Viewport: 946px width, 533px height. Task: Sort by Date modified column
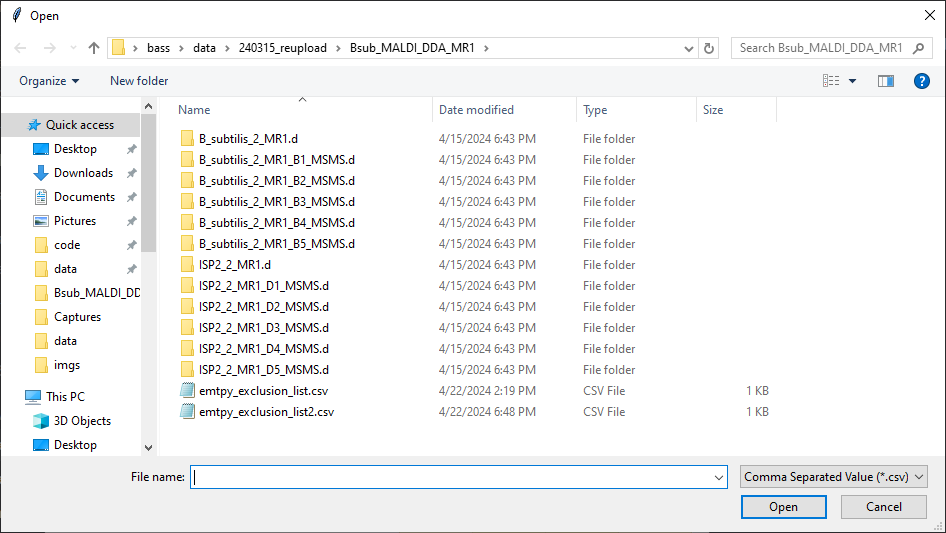click(476, 110)
